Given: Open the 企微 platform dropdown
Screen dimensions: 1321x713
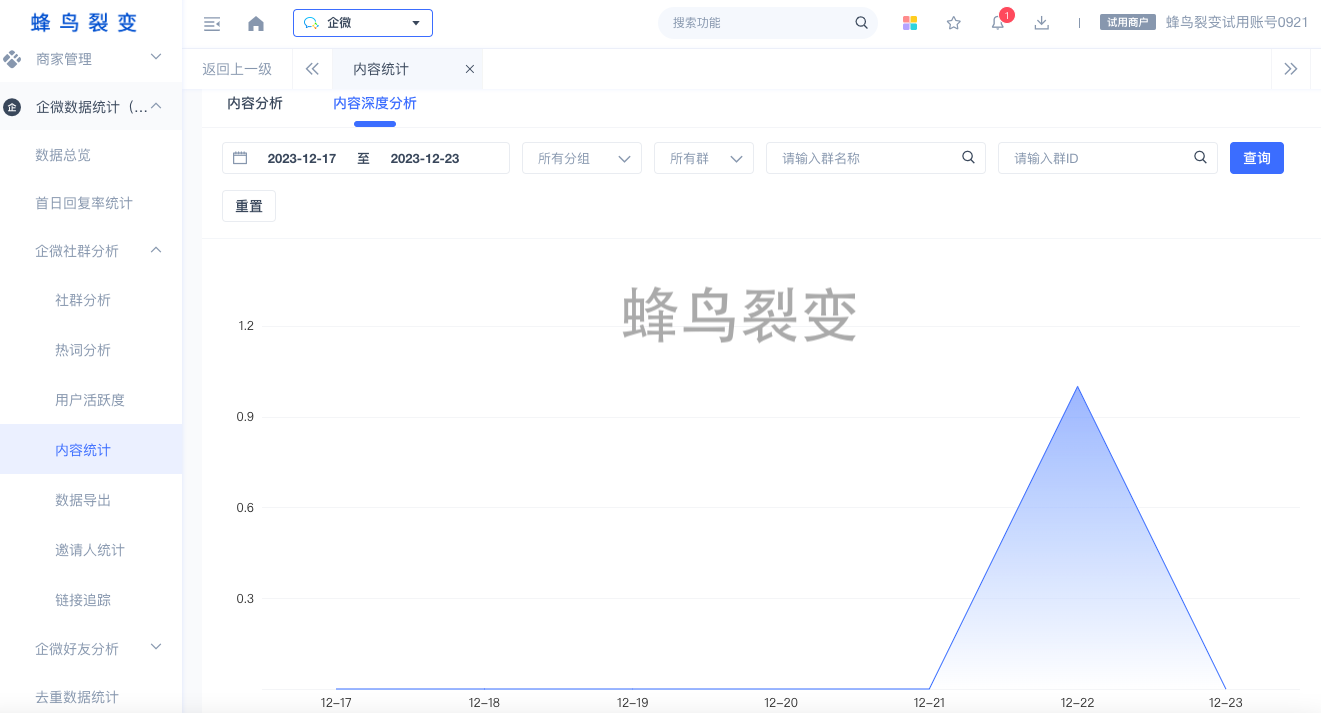Looking at the screenshot, I should coord(362,23).
